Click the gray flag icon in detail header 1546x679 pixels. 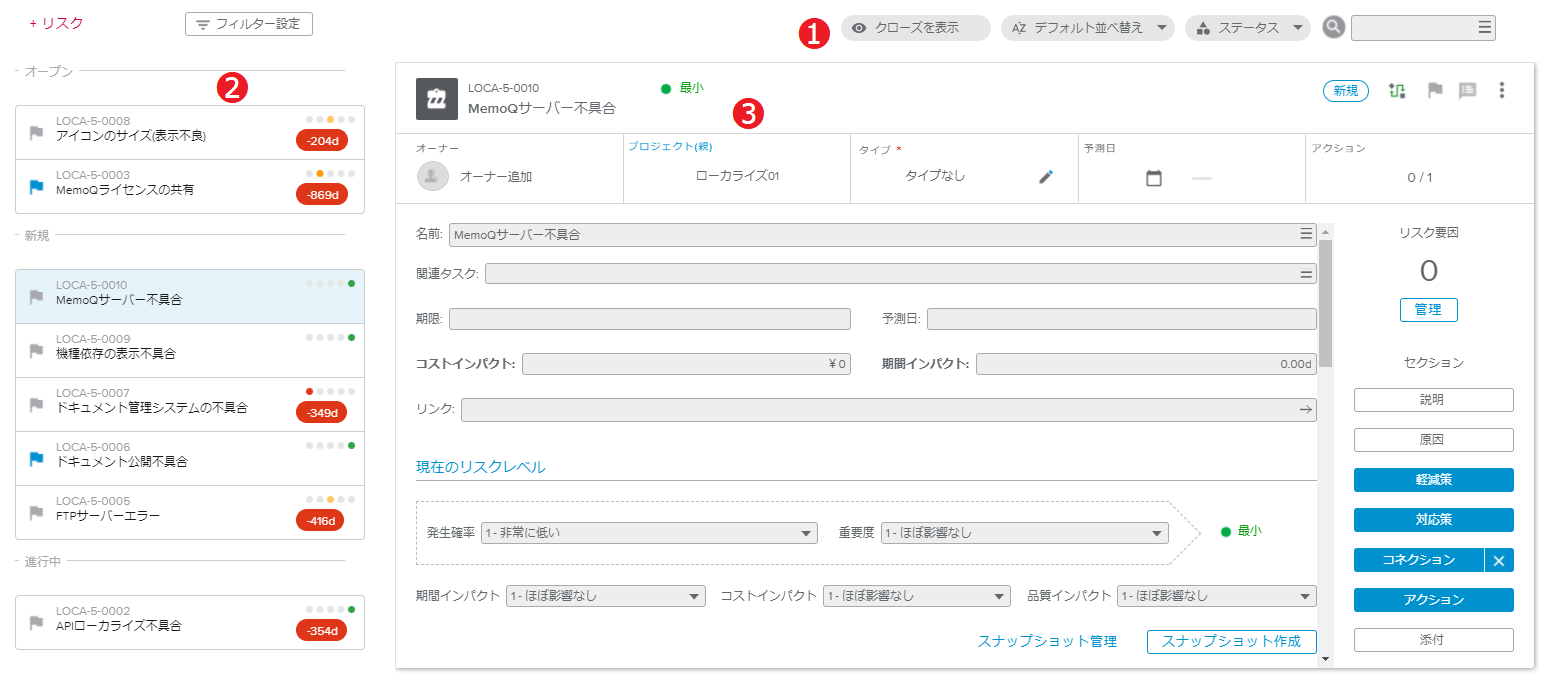pos(1435,91)
